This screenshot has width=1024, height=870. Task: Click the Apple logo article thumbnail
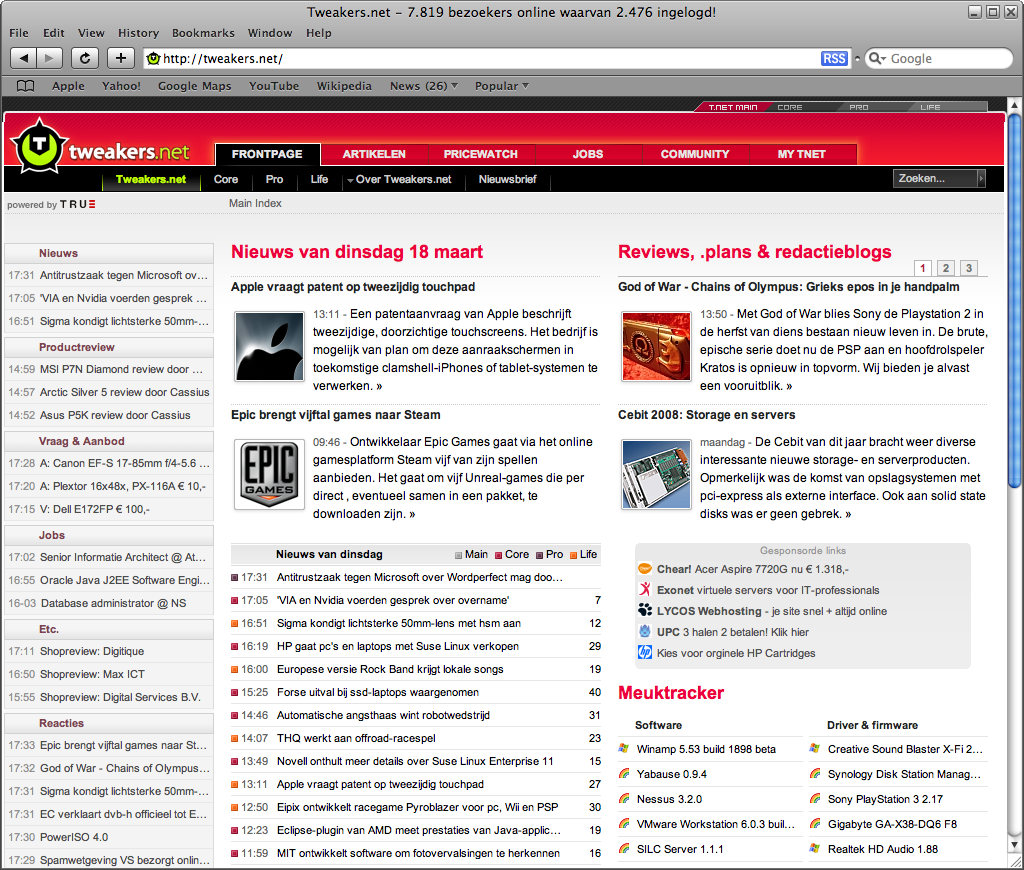(269, 346)
